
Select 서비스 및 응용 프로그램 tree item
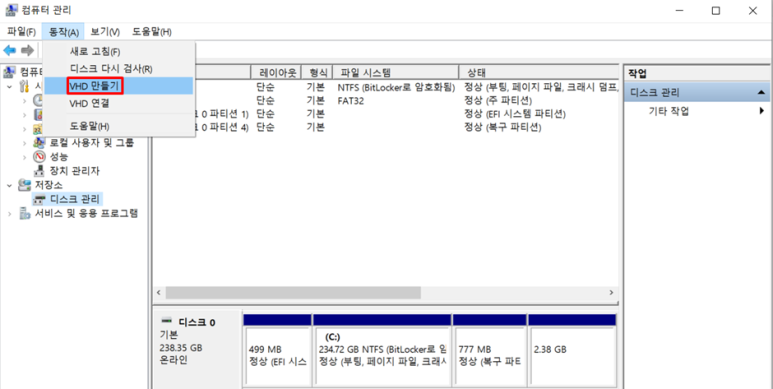pos(86,213)
